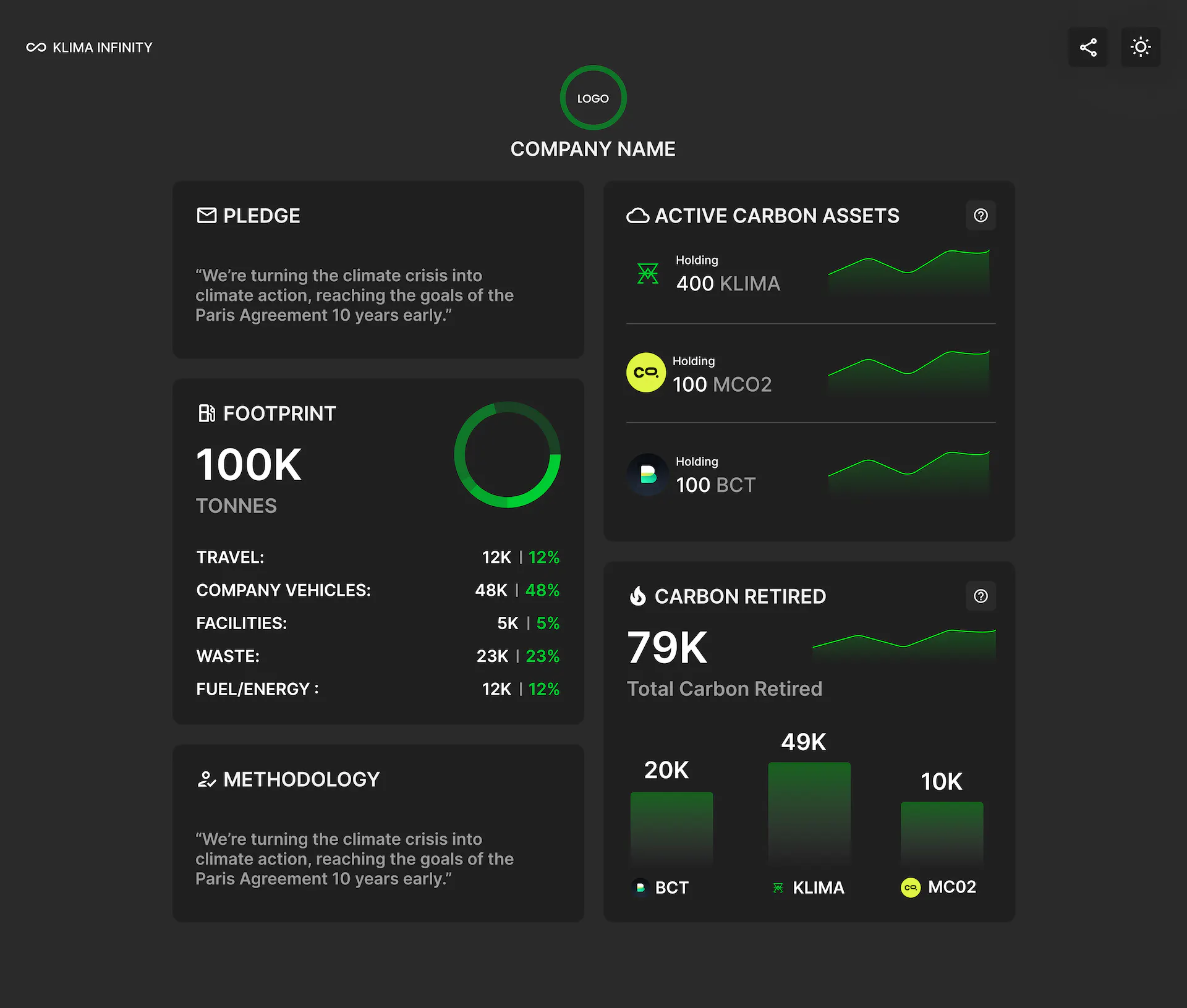Viewport: 1187px width, 1008px height.
Task: Click the 400 KLIMA holding sparkline chart
Action: 909,272
